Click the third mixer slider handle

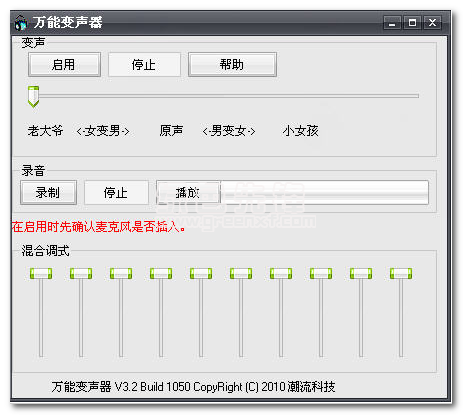pyautogui.click(x=121, y=274)
